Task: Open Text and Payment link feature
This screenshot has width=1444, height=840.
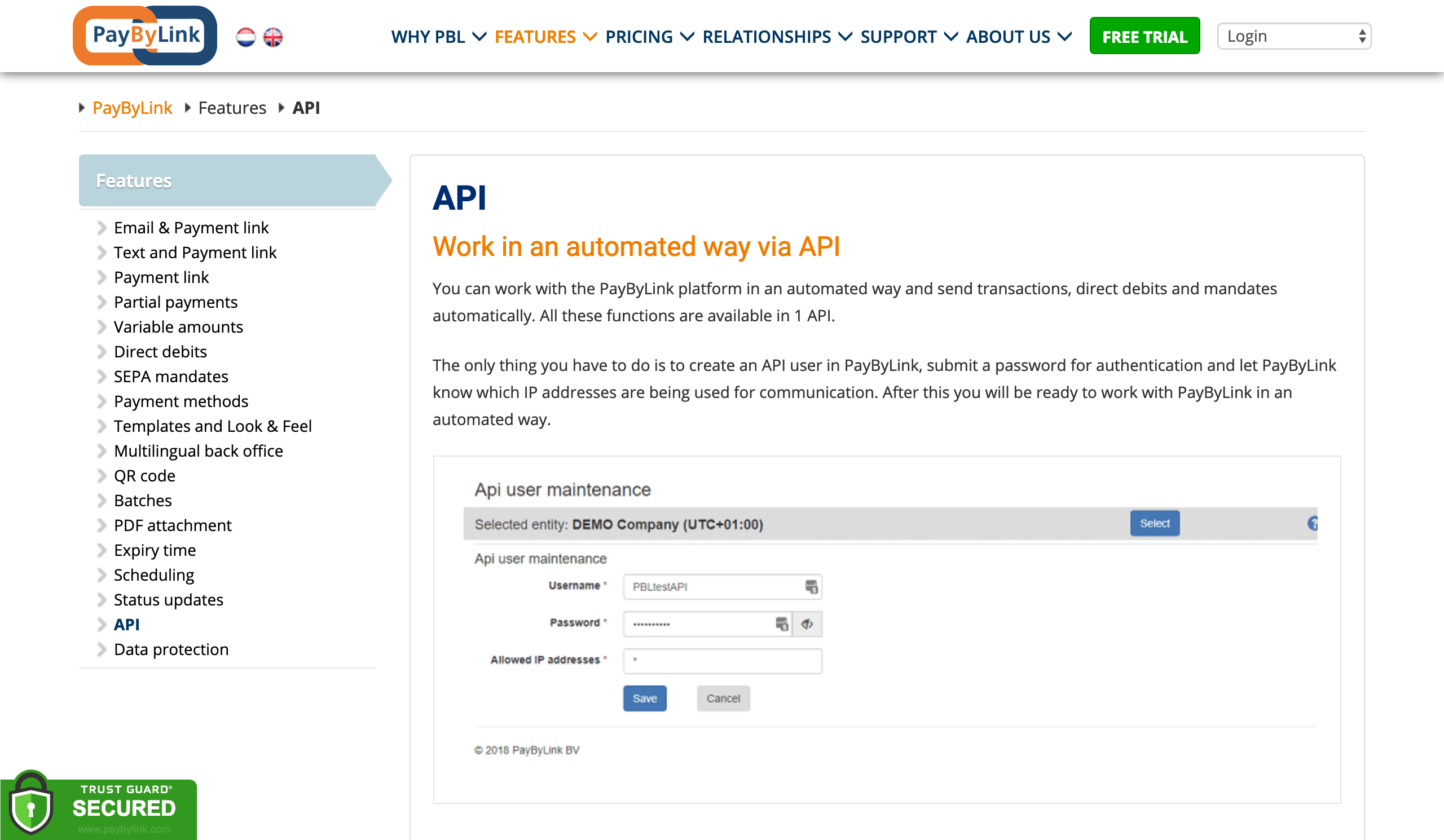Action: pyautogui.click(x=195, y=253)
